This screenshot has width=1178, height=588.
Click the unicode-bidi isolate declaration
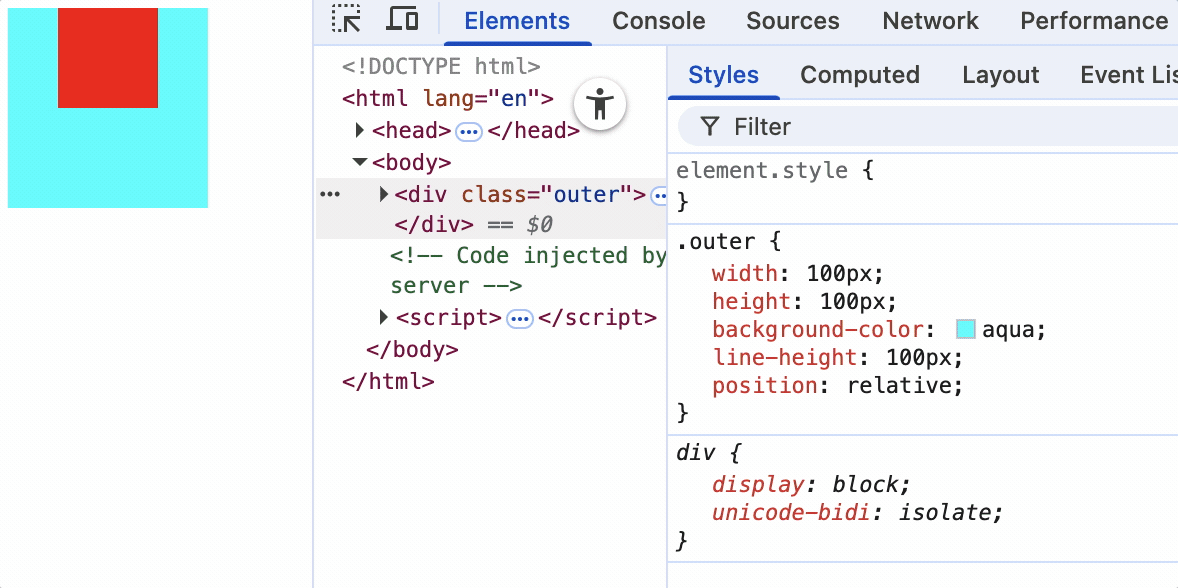(858, 513)
